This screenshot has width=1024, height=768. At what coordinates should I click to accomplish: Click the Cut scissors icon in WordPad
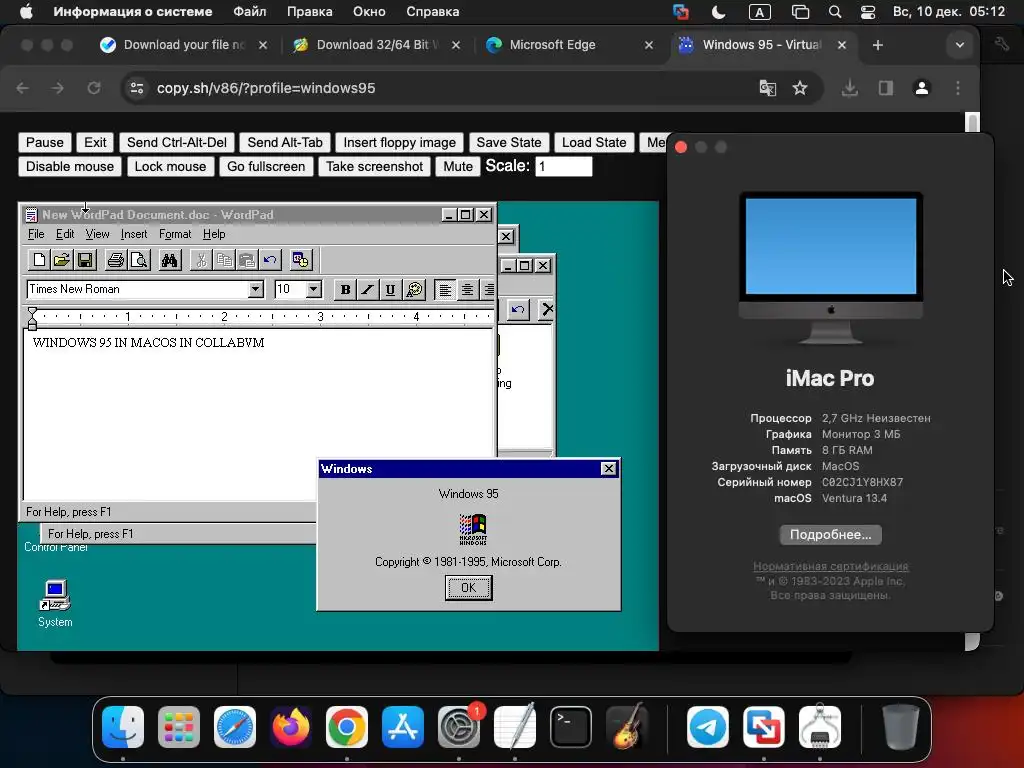201,260
